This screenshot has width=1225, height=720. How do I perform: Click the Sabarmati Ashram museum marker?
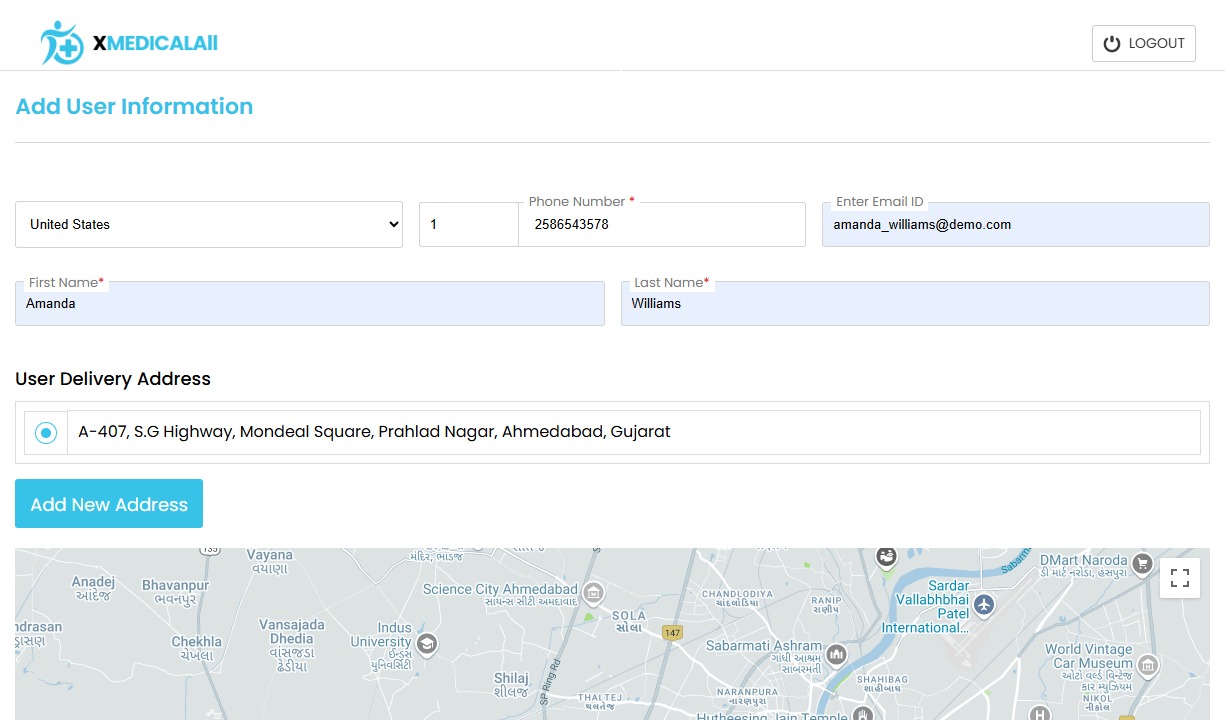tap(836, 654)
